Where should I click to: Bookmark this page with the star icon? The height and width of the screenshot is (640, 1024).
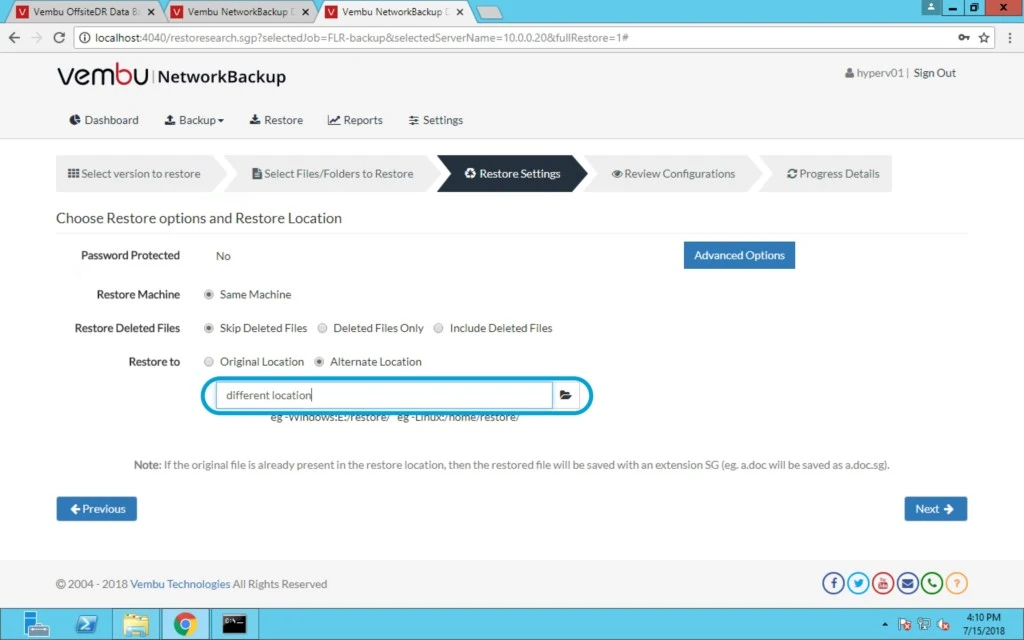coord(984,38)
